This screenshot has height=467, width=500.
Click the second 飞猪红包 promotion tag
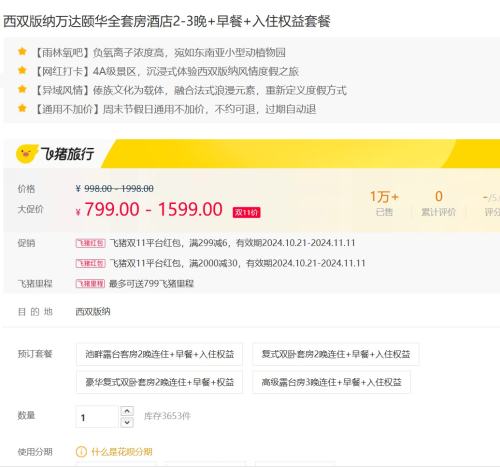[91, 263]
